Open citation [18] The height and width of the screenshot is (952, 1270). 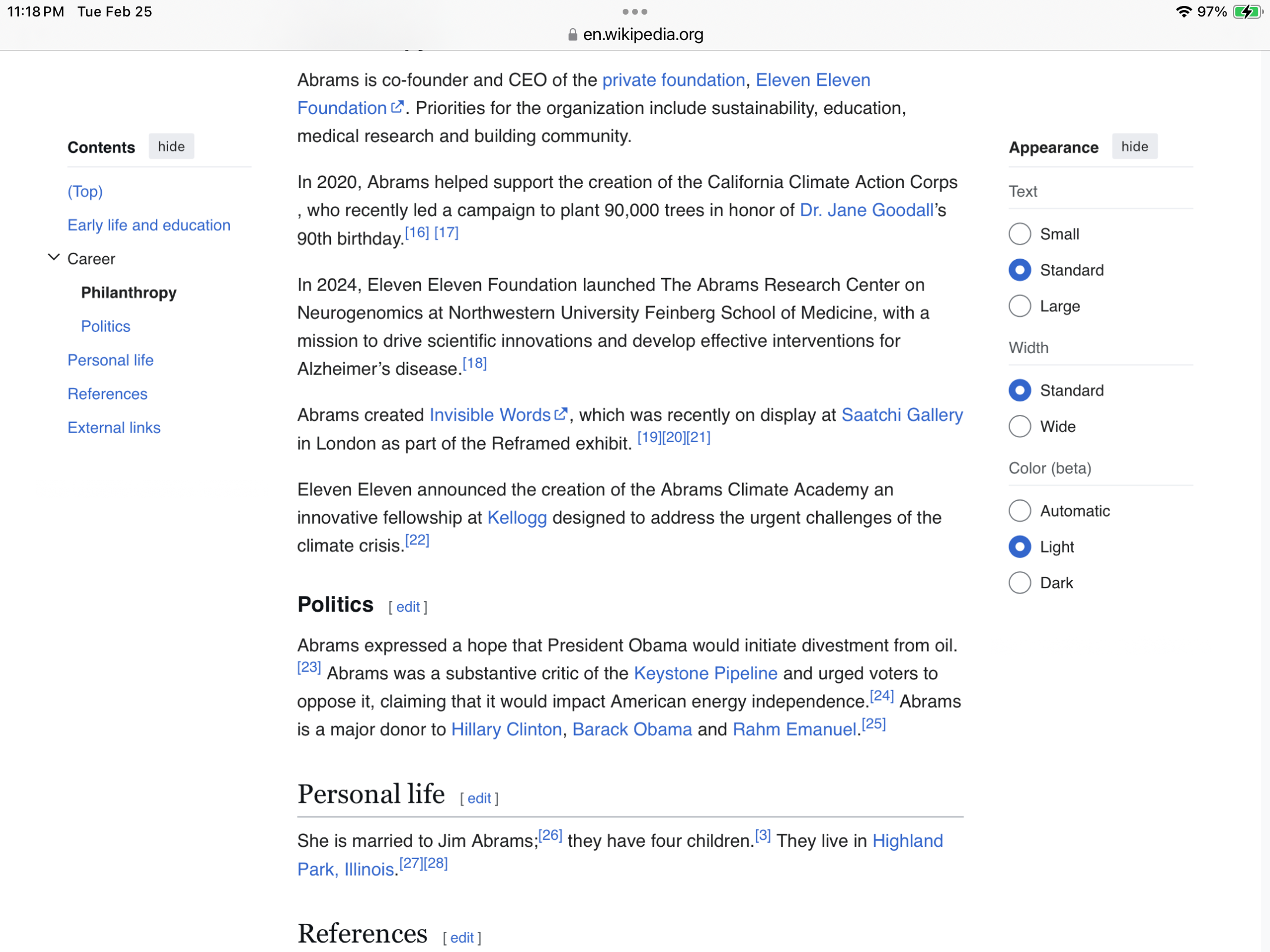[474, 363]
